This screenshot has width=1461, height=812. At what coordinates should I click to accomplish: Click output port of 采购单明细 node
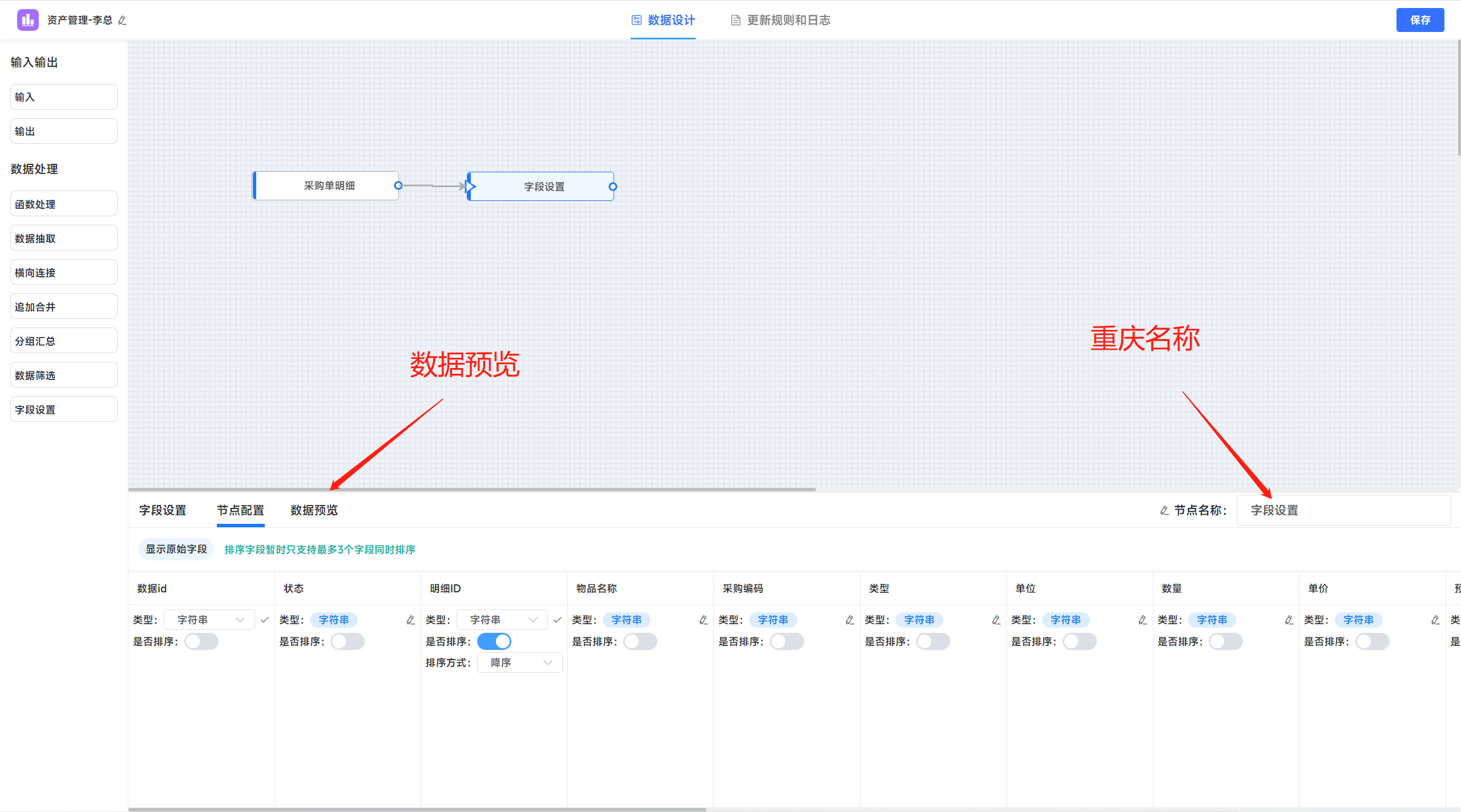click(398, 185)
